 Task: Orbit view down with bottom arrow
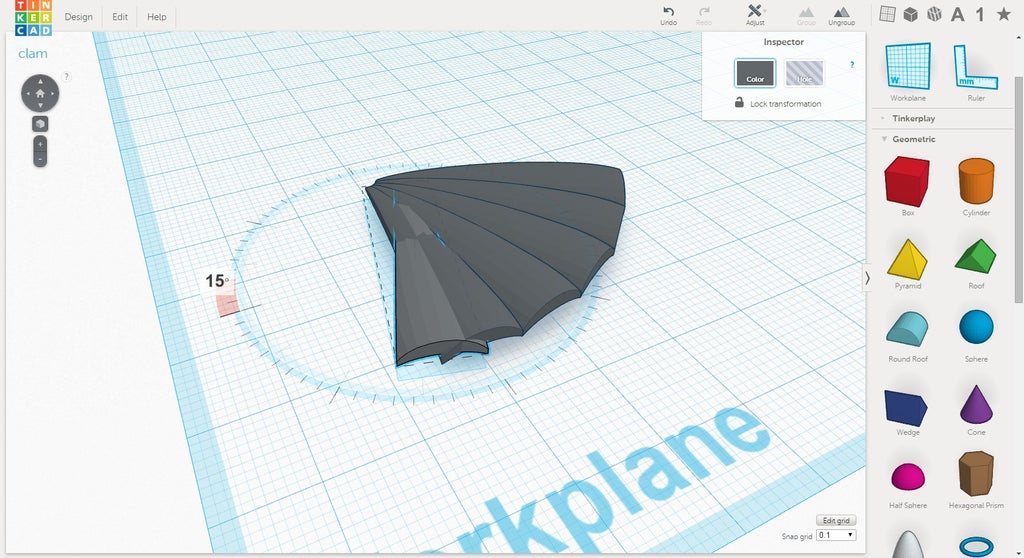(40, 106)
